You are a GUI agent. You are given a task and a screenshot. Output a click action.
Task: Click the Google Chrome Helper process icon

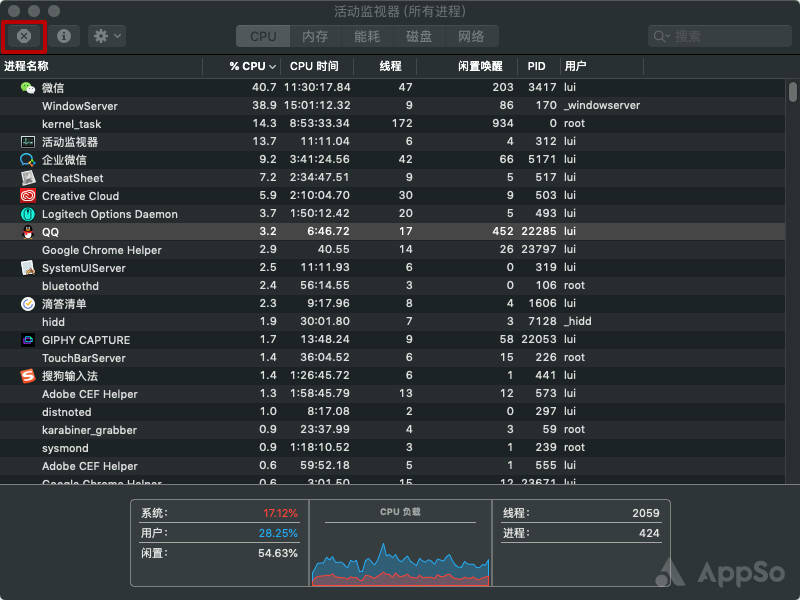pyautogui.click(x=26, y=250)
